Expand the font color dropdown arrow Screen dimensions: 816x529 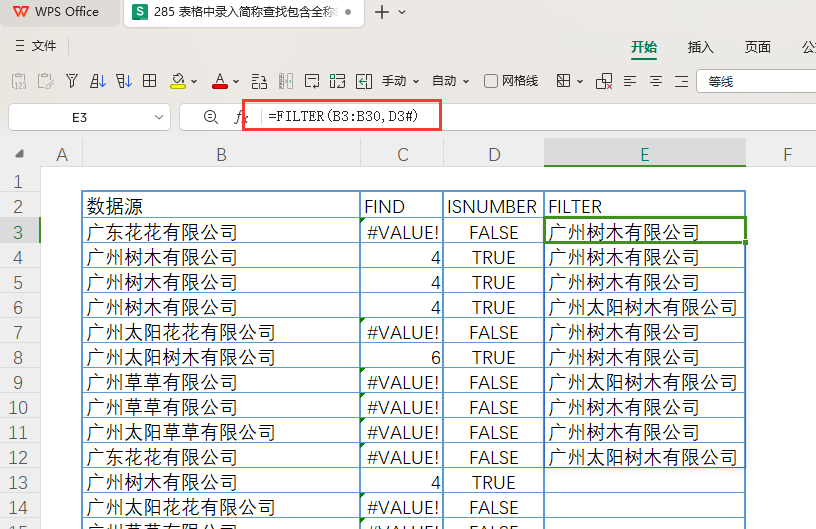[236, 82]
